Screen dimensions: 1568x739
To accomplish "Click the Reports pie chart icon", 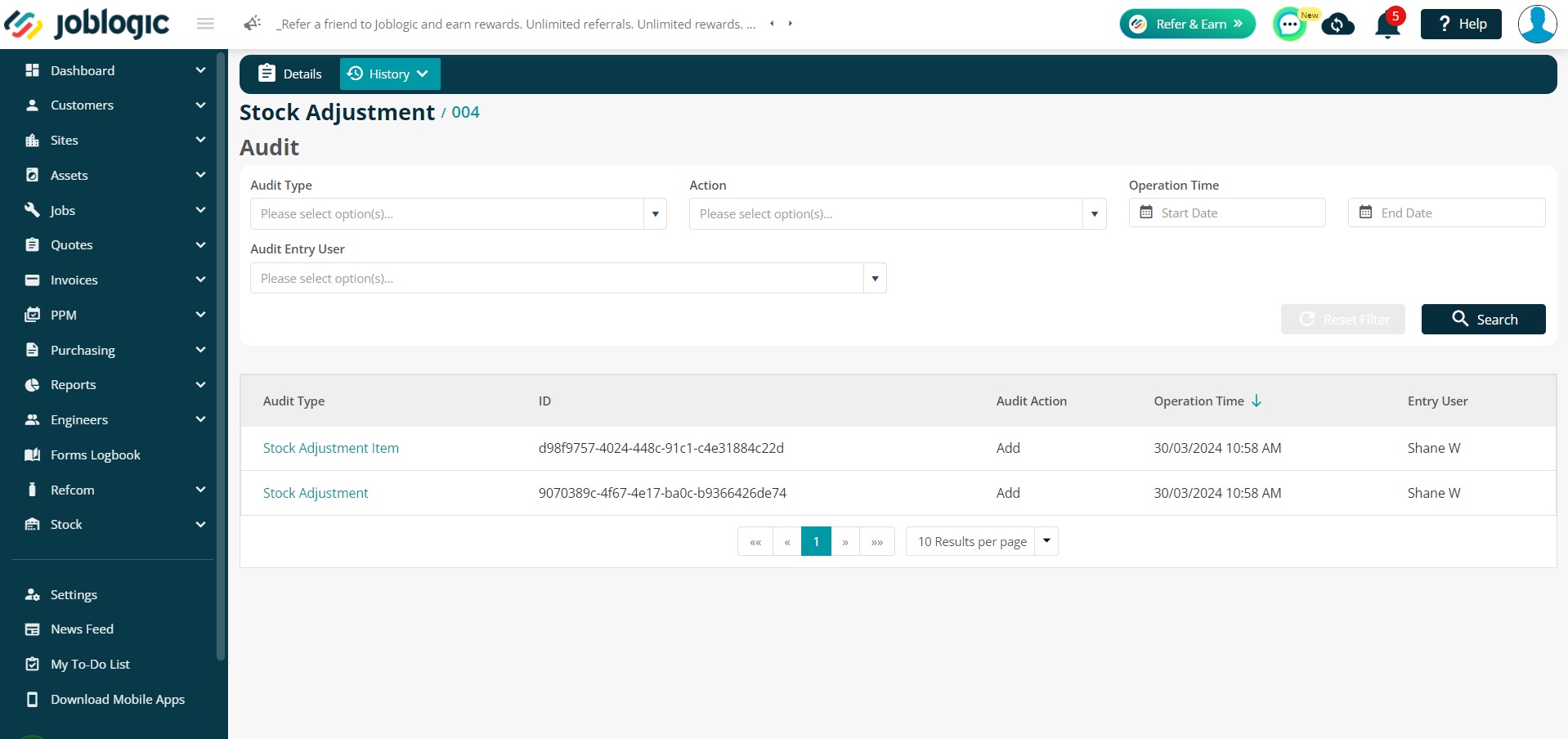I will coord(33,384).
